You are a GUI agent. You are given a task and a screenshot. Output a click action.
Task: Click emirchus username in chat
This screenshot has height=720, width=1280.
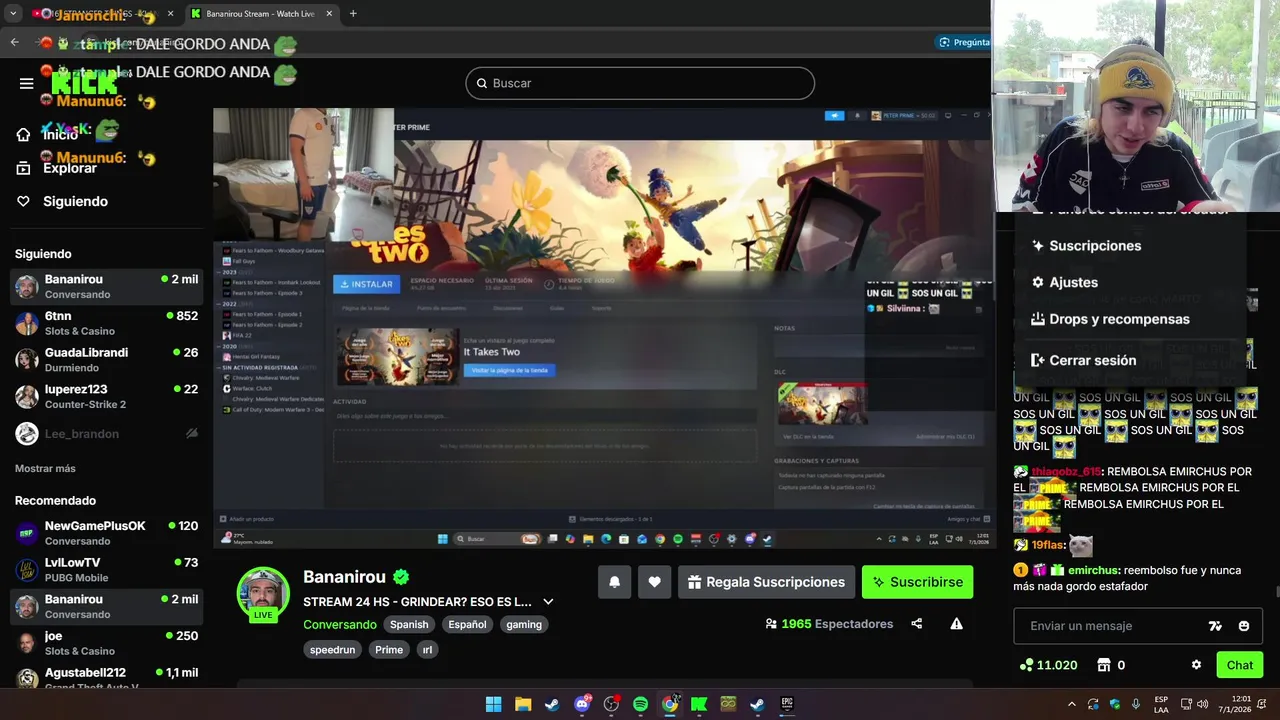tap(1093, 570)
